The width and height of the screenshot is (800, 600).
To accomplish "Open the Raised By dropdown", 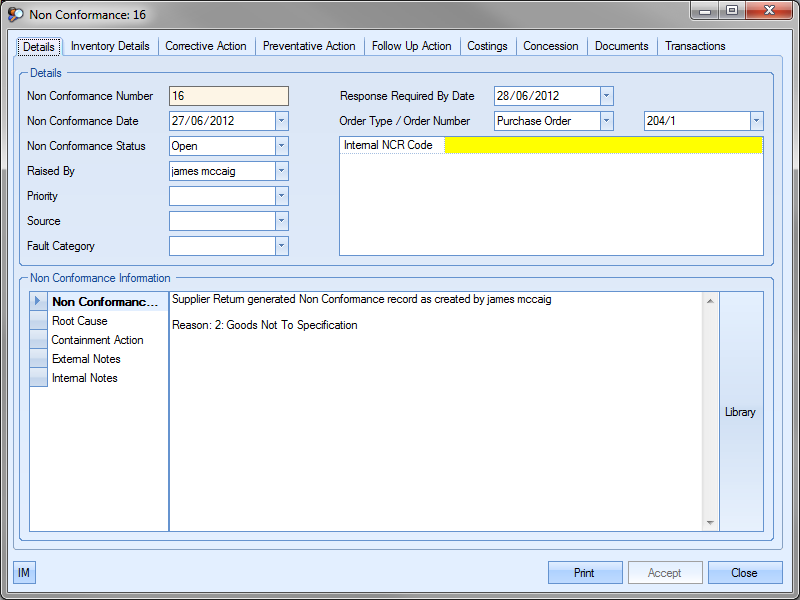I will click(281, 171).
